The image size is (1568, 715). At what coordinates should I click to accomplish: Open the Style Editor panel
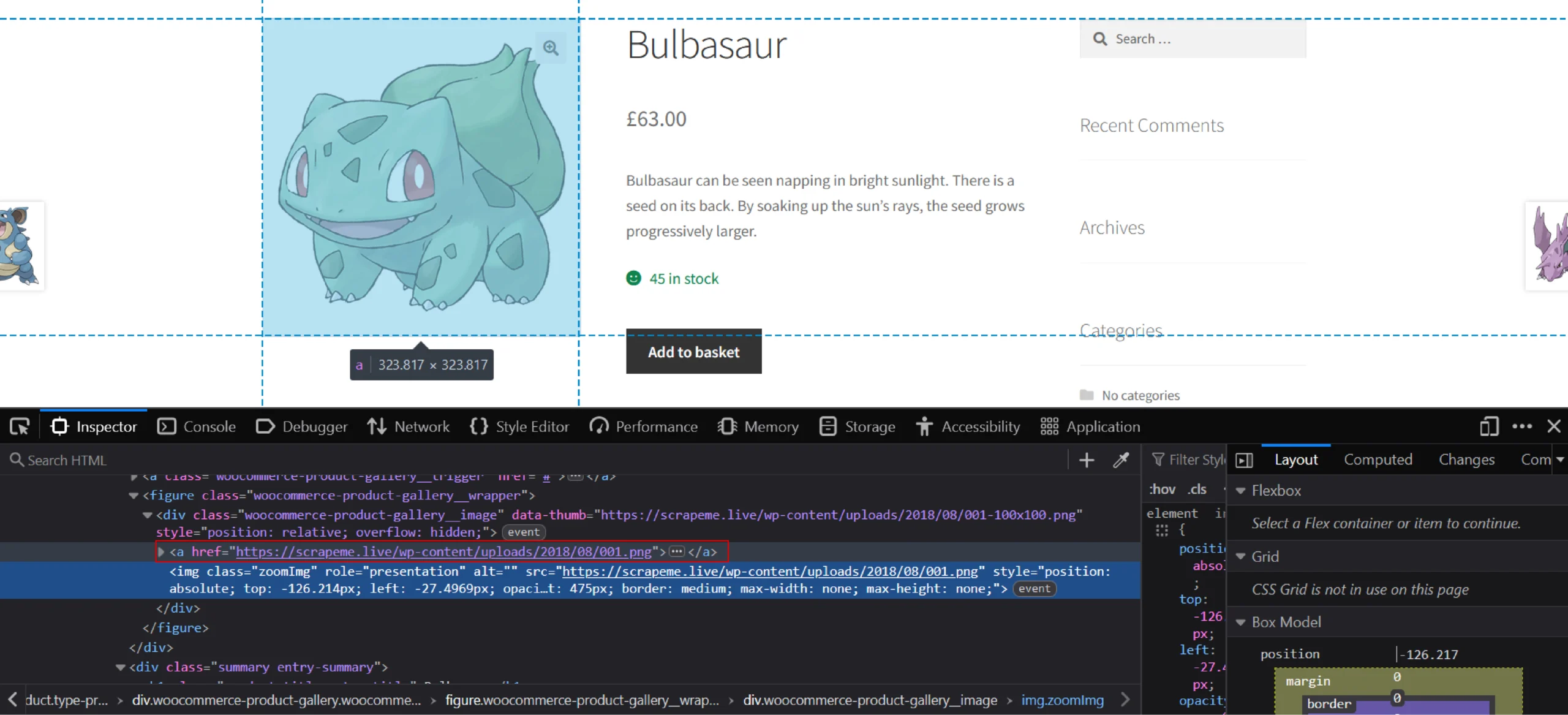(x=519, y=426)
